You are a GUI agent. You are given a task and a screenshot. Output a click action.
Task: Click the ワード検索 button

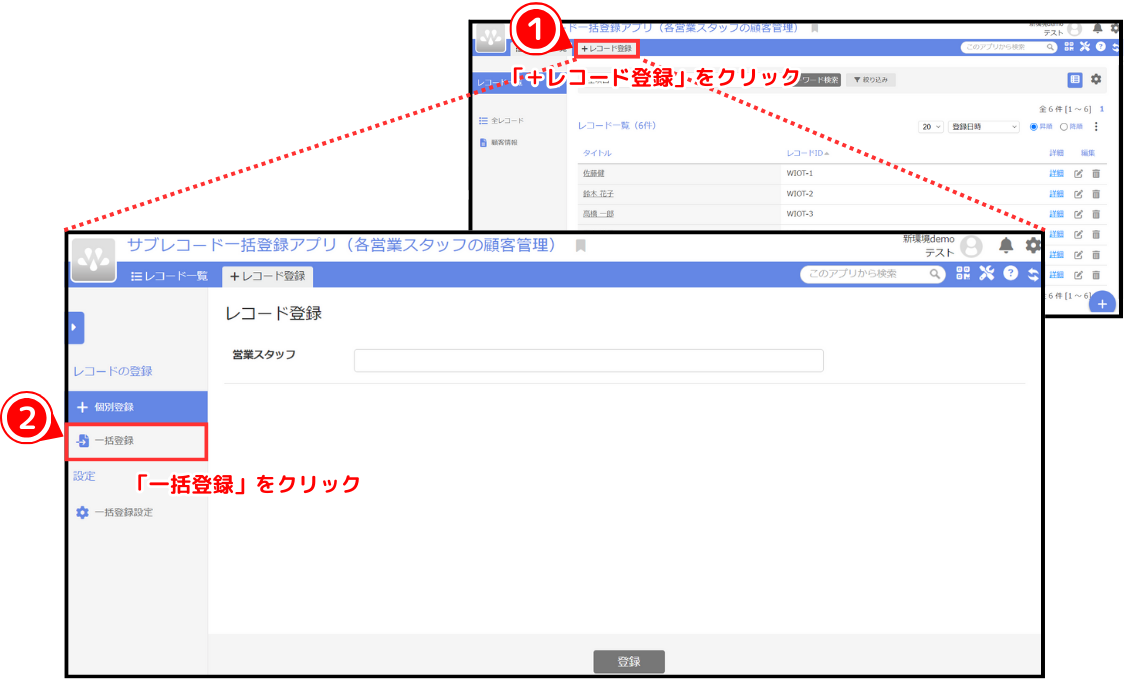[x=818, y=80]
